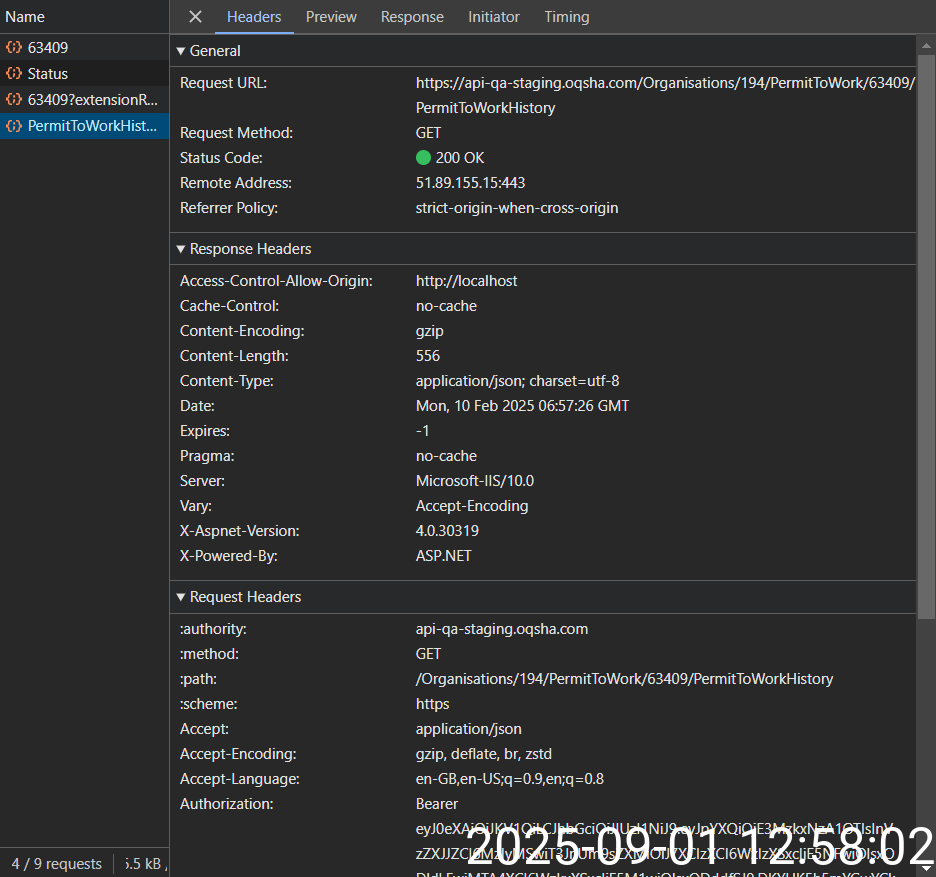Image resolution: width=936 pixels, height=877 pixels.
Task: Open the Response tab
Action: 412,17
